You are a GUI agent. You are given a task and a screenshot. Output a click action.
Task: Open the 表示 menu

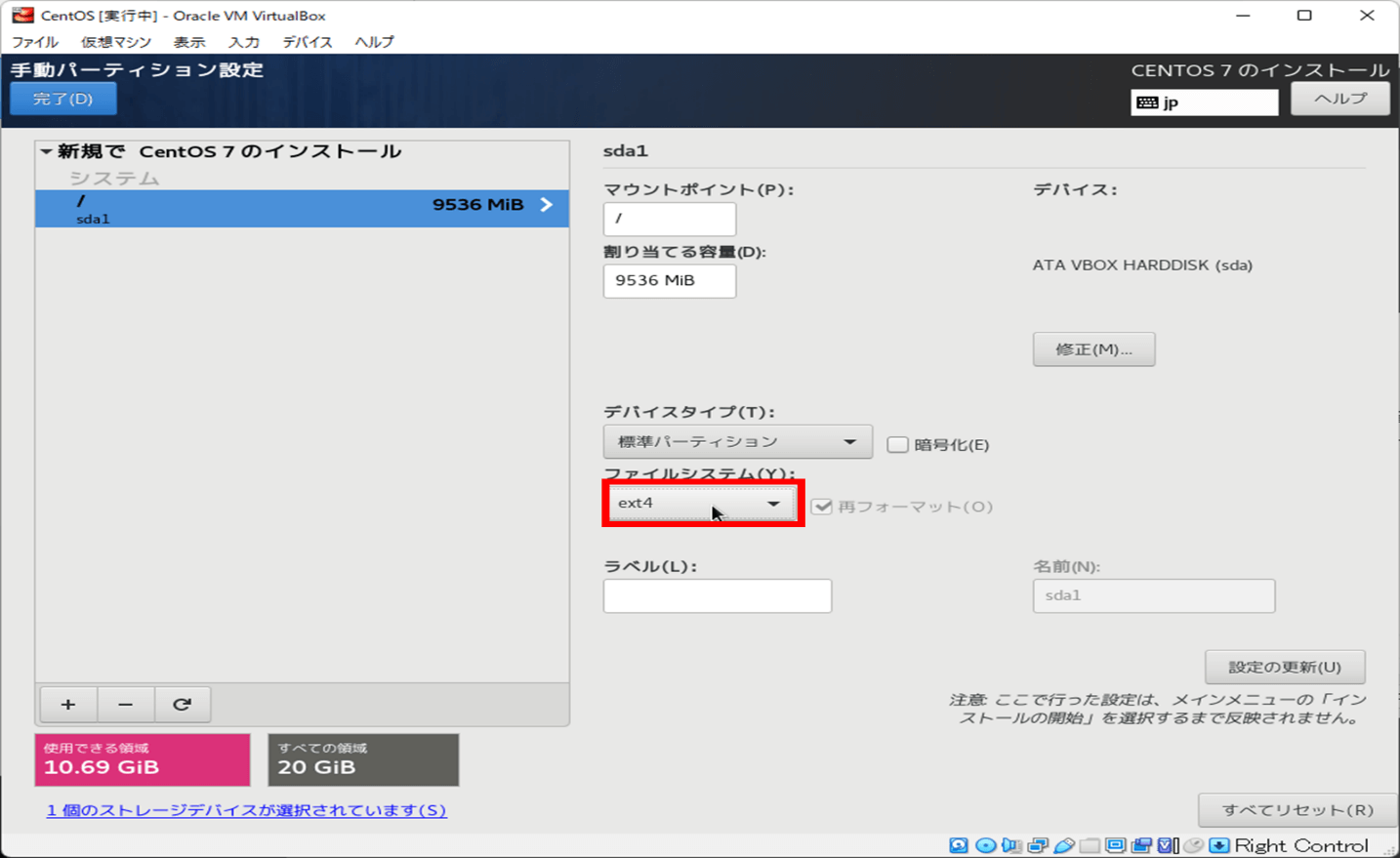[x=189, y=42]
